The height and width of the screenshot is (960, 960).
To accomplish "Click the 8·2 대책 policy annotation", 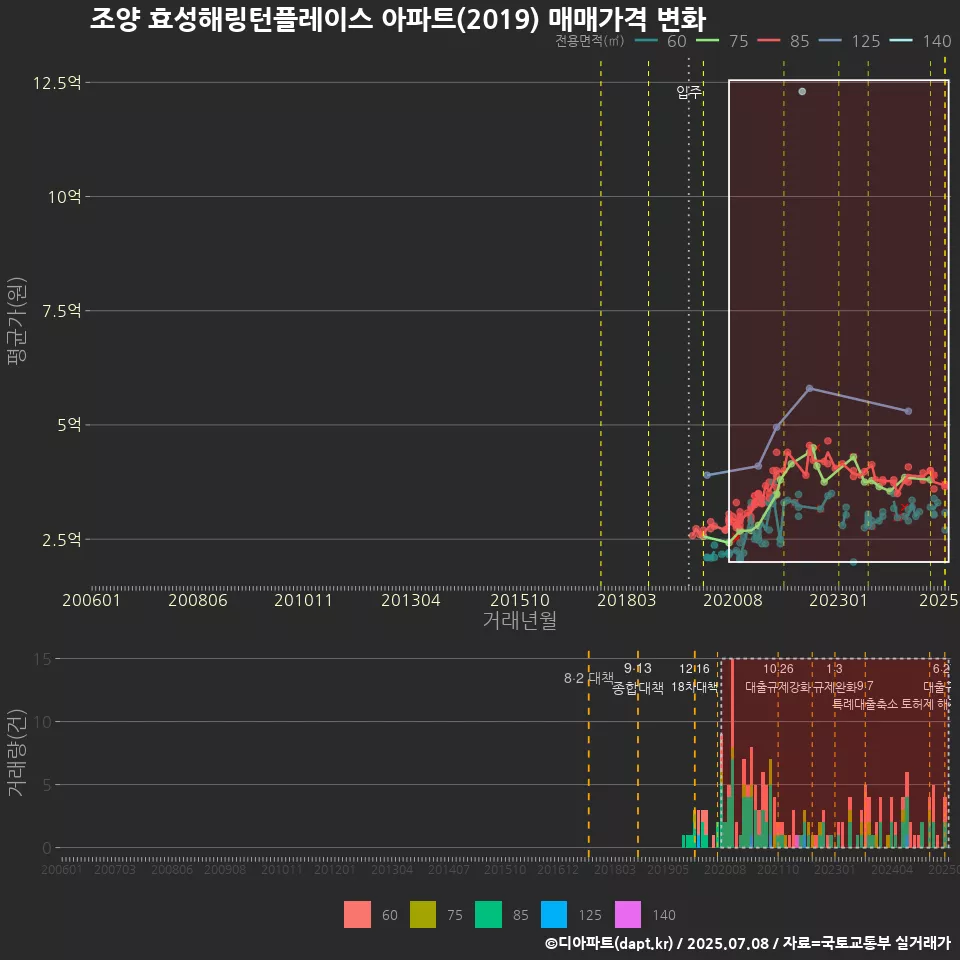I will (x=588, y=678).
